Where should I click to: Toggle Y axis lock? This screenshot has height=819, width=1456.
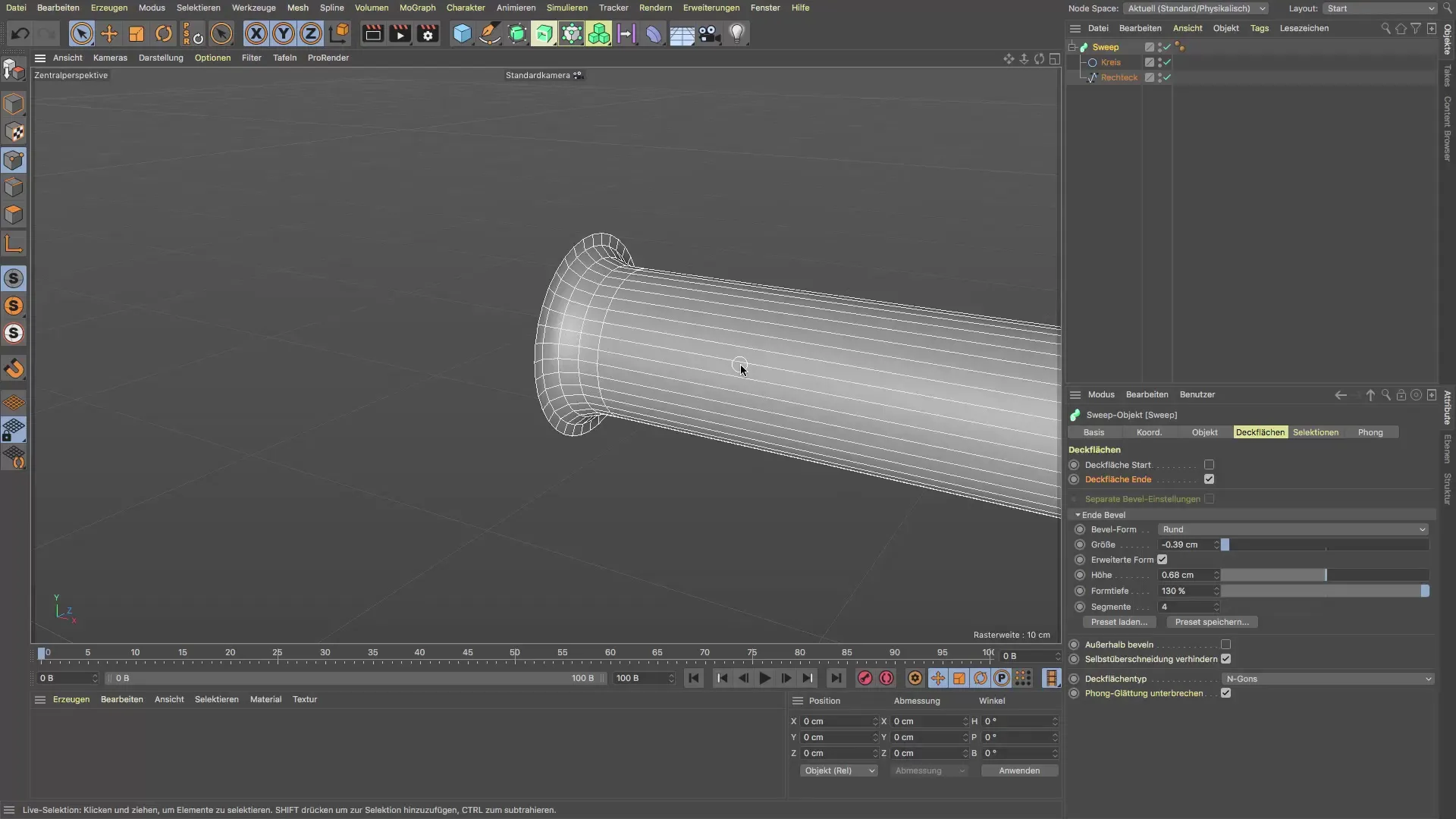pos(284,33)
